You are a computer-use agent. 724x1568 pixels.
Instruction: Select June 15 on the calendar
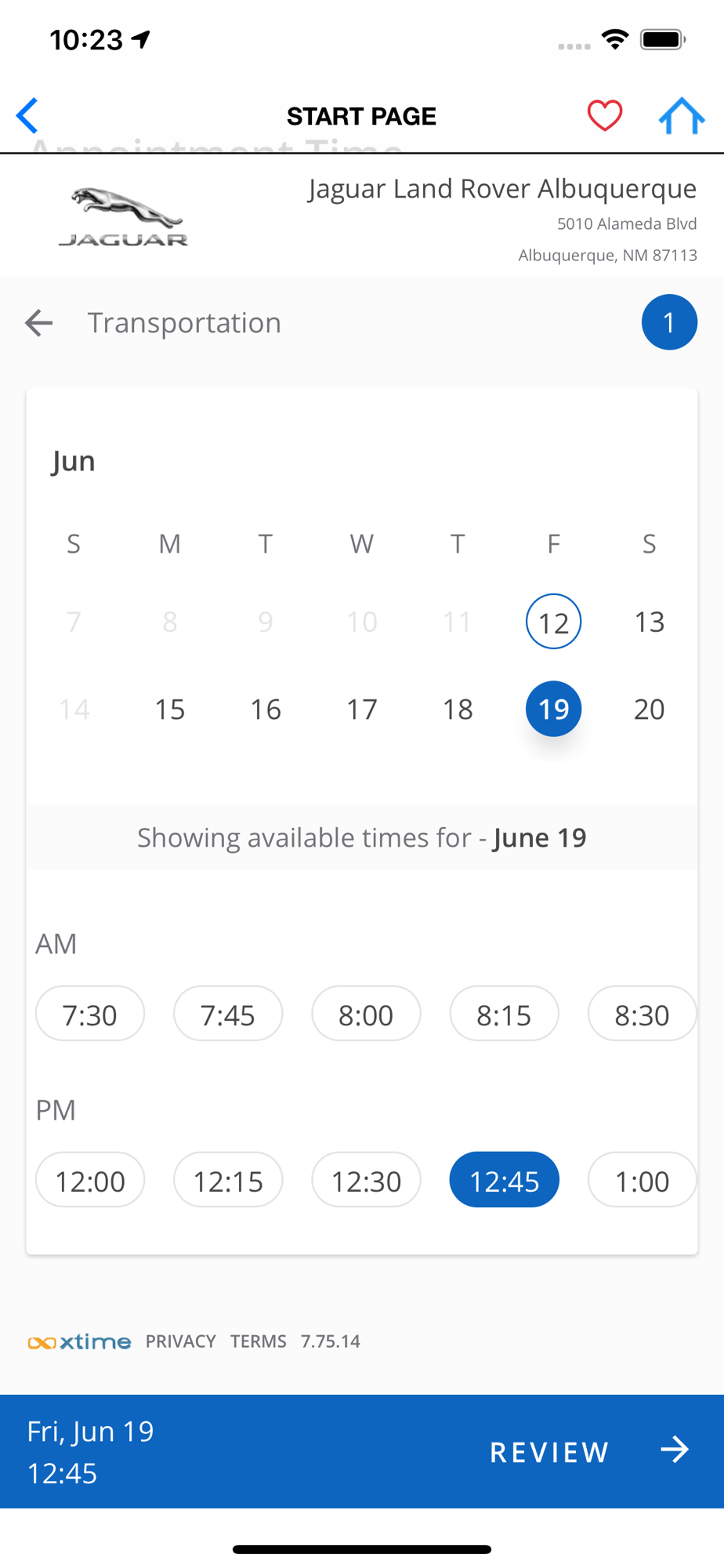coord(170,709)
